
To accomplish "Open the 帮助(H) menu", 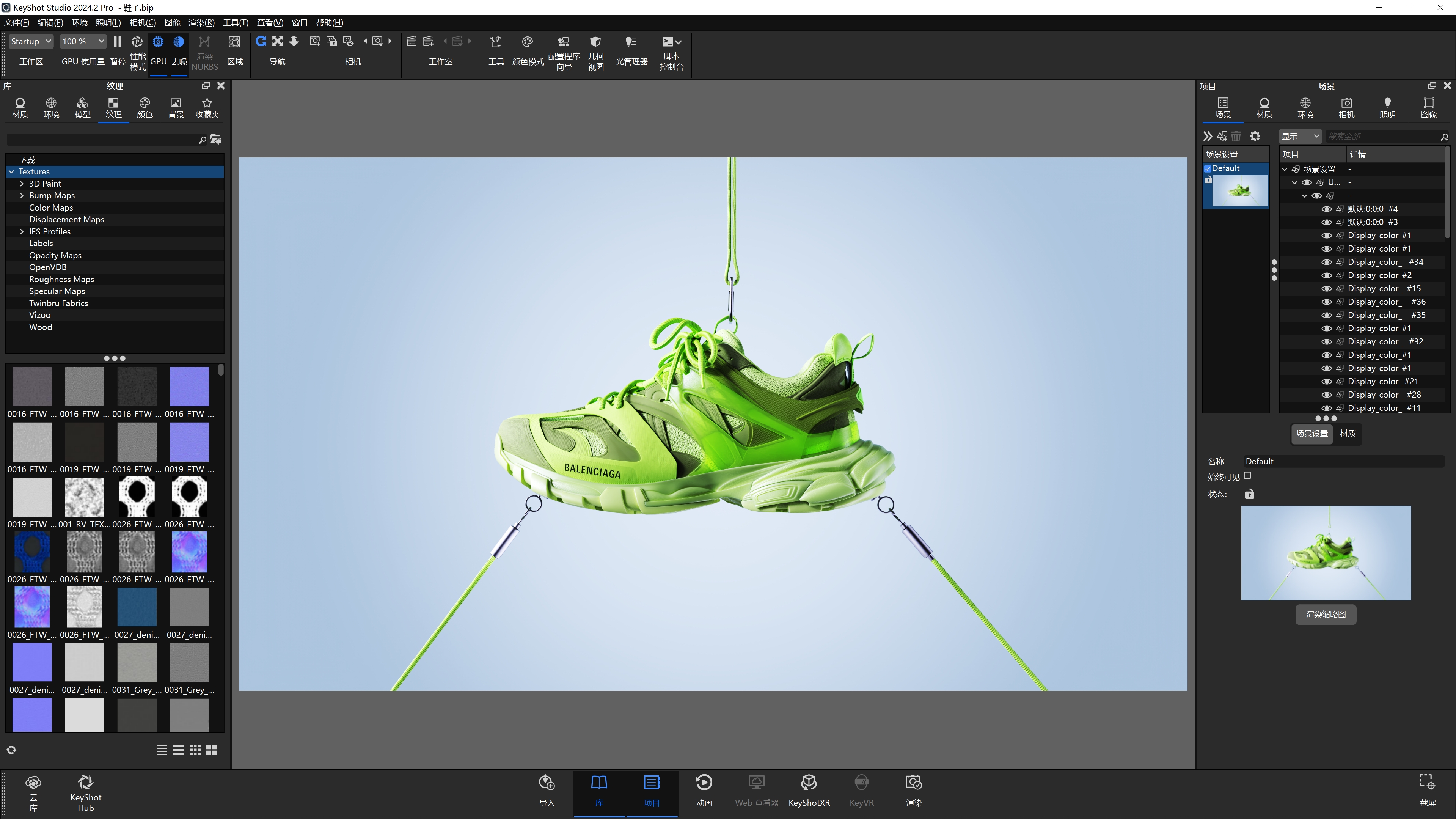I will click(x=330, y=23).
